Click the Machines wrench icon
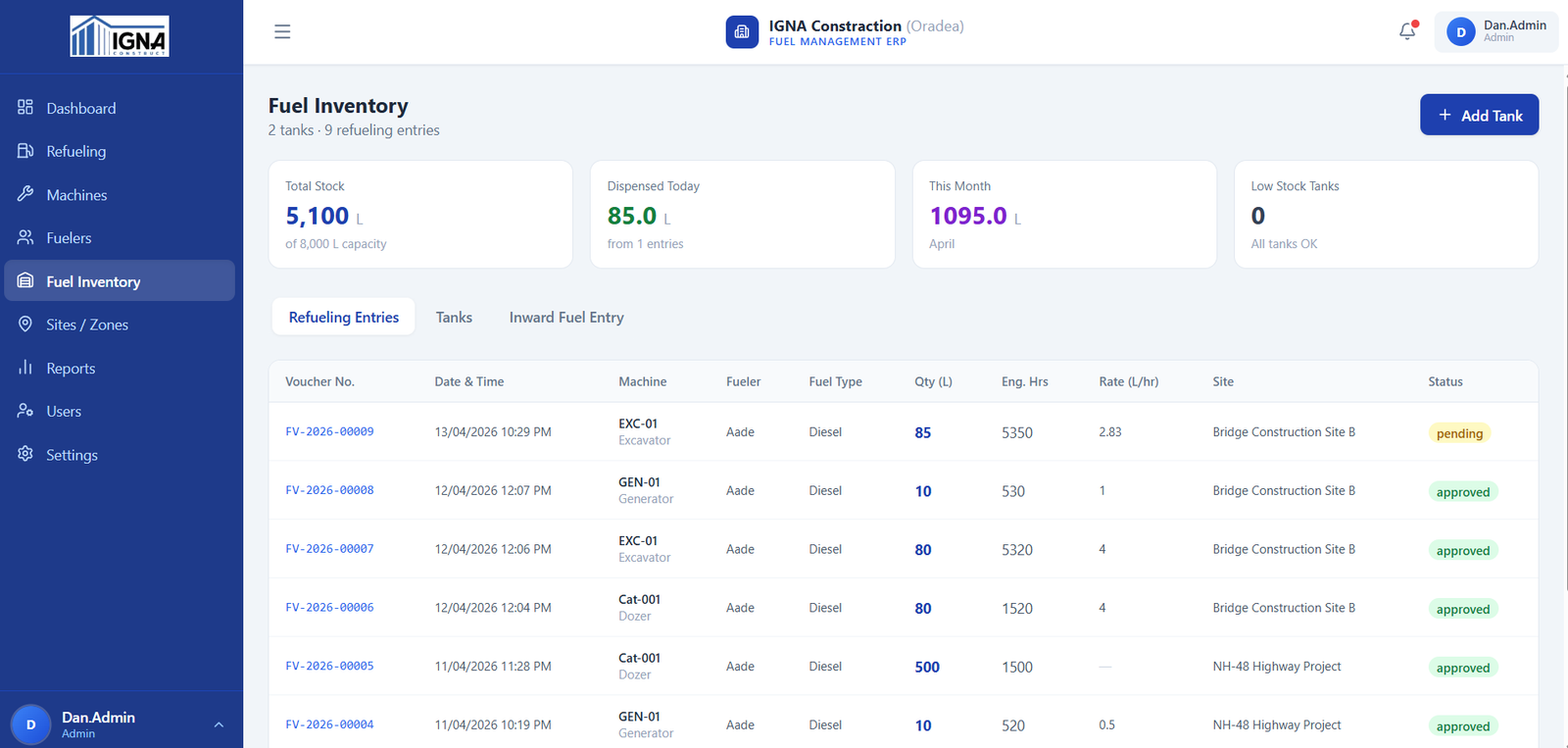The width and height of the screenshot is (1568, 748). (25, 194)
